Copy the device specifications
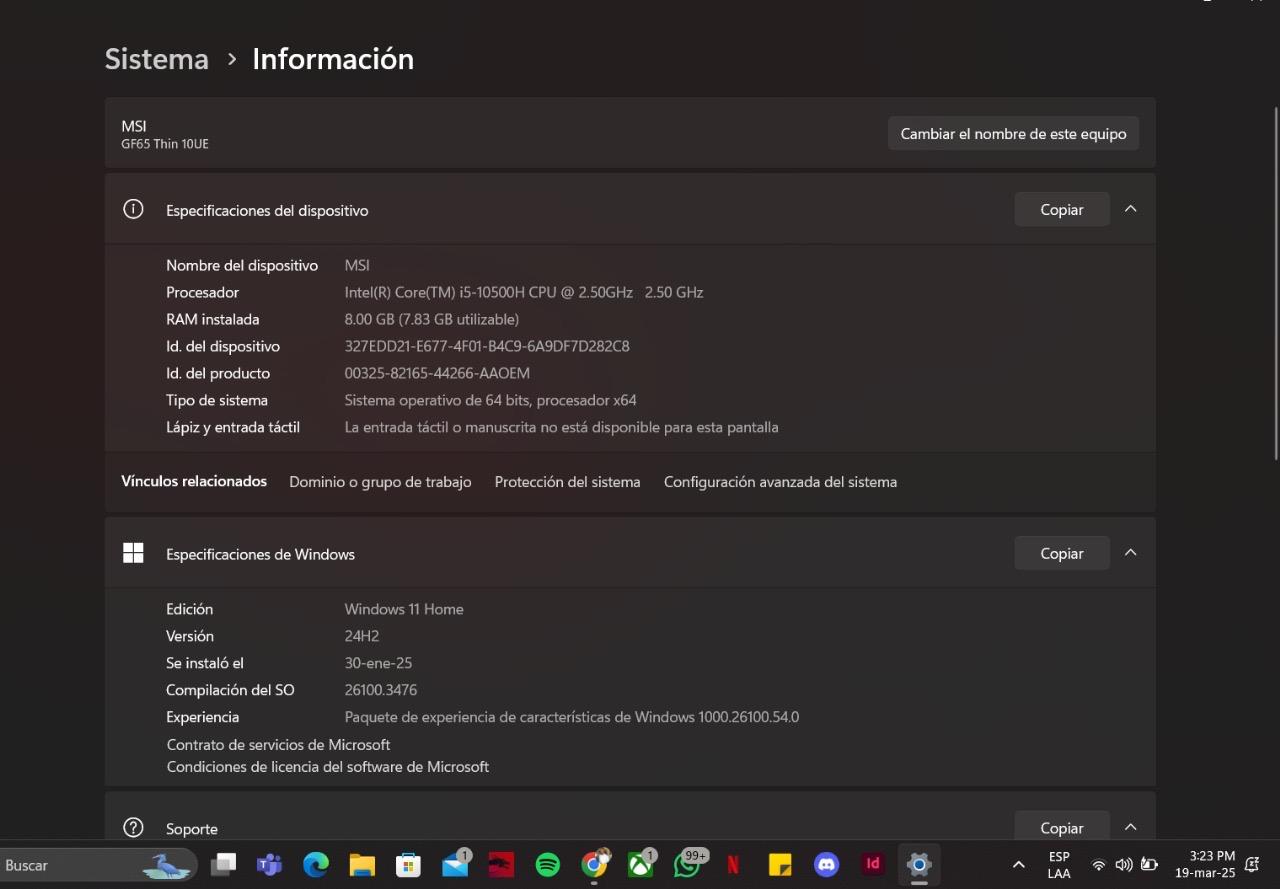The image size is (1280, 889). tap(1062, 209)
